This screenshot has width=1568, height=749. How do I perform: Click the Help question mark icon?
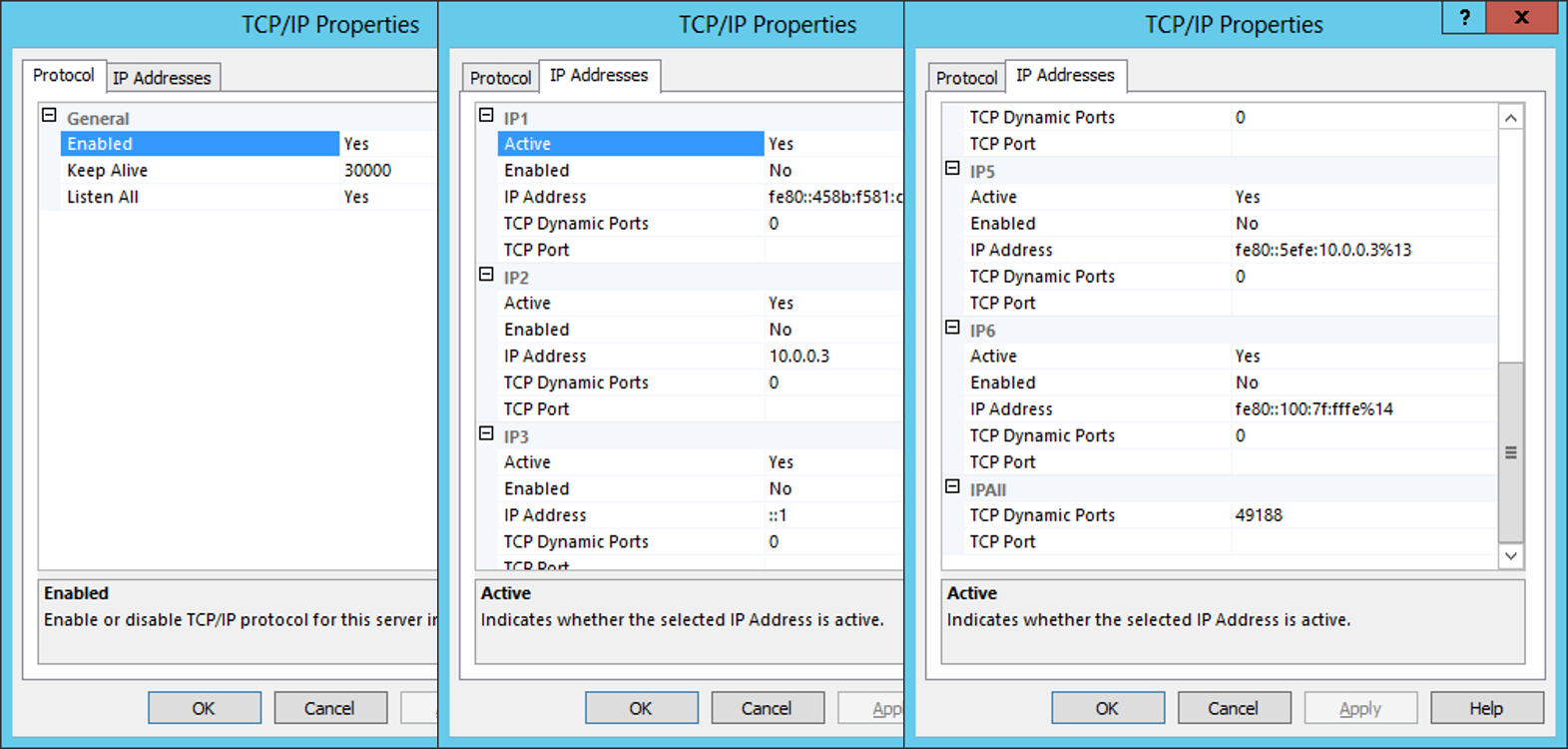click(x=1463, y=18)
